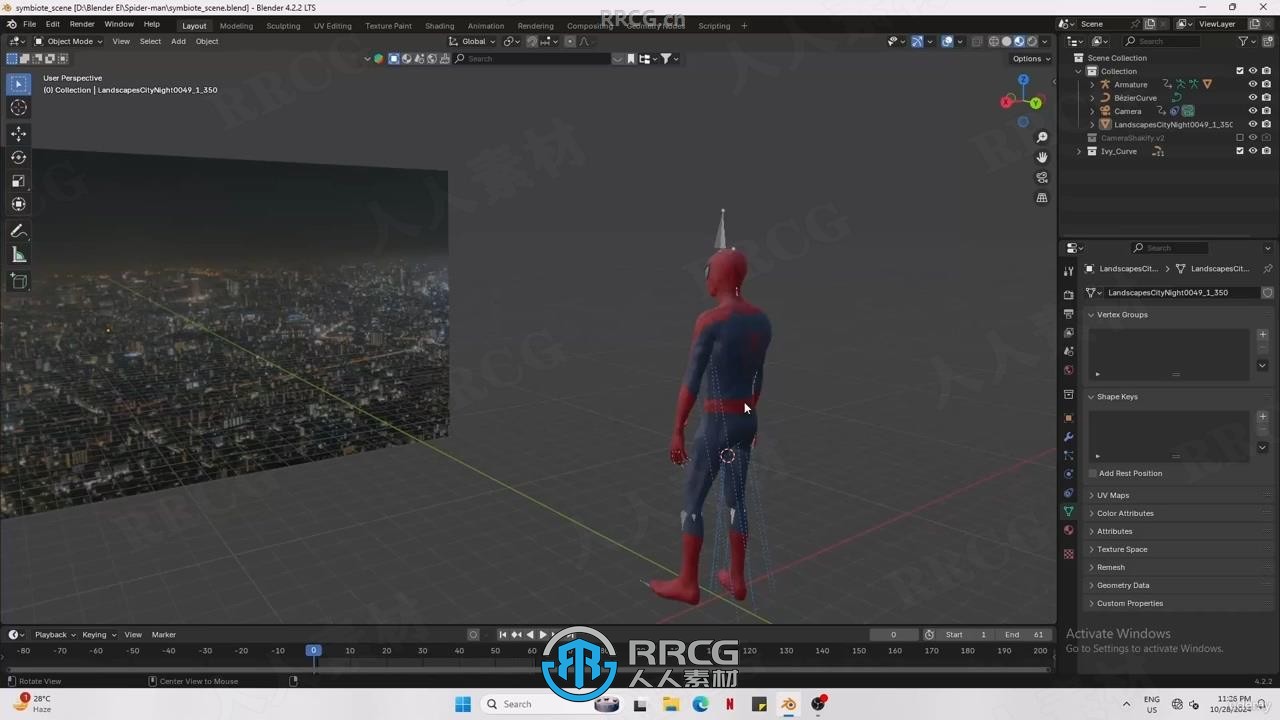Expand the UV Maps panel
The image size is (1280, 720).
[1112, 495]
